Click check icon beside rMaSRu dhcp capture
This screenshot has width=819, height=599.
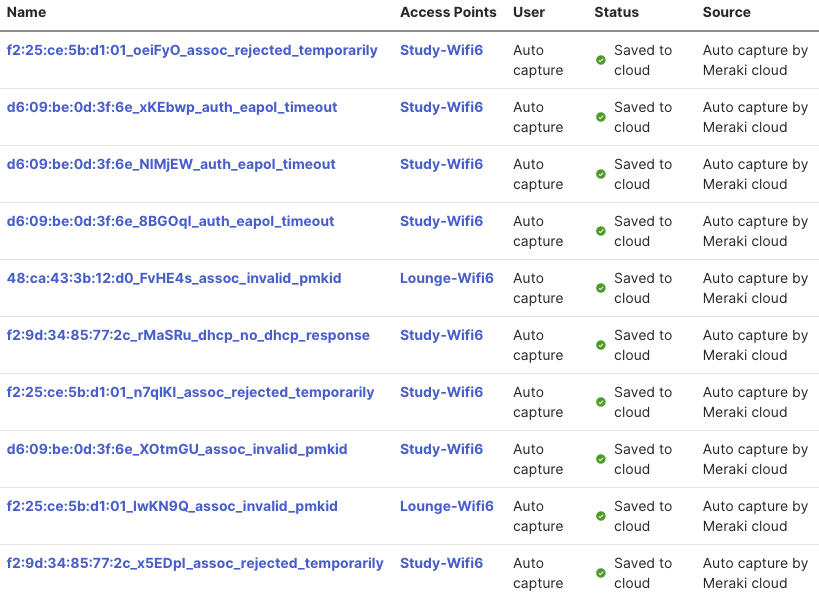pyautogui.click(x=601, y=345)
